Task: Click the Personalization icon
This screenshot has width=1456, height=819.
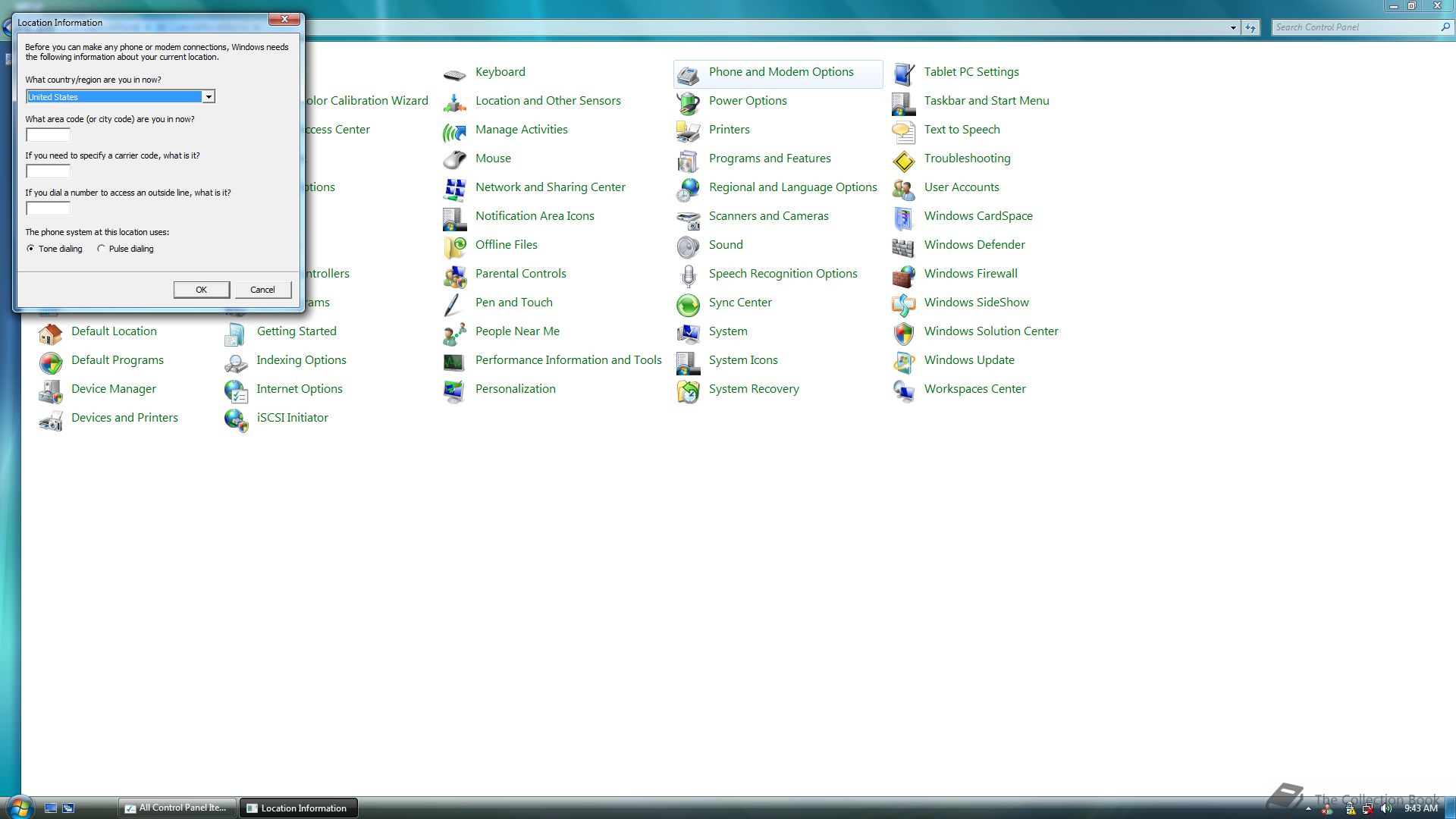Action: tap(454, 391)
